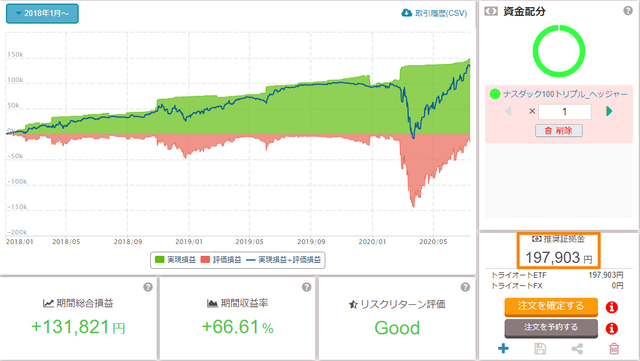The image size is (640, 361).
Task: Click the green allocation donut chart
Action: [x=559, y=51]
